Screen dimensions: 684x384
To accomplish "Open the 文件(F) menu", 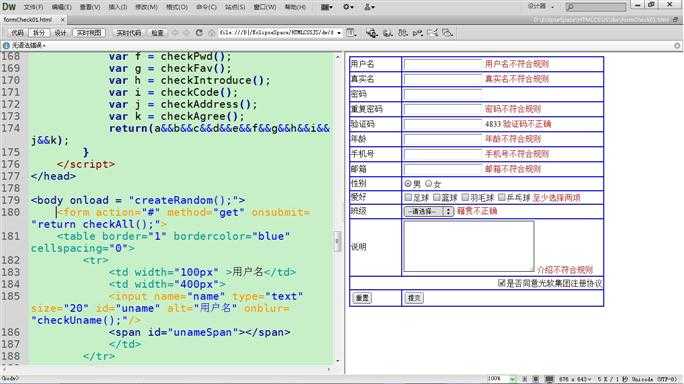I will click(33, 7).
